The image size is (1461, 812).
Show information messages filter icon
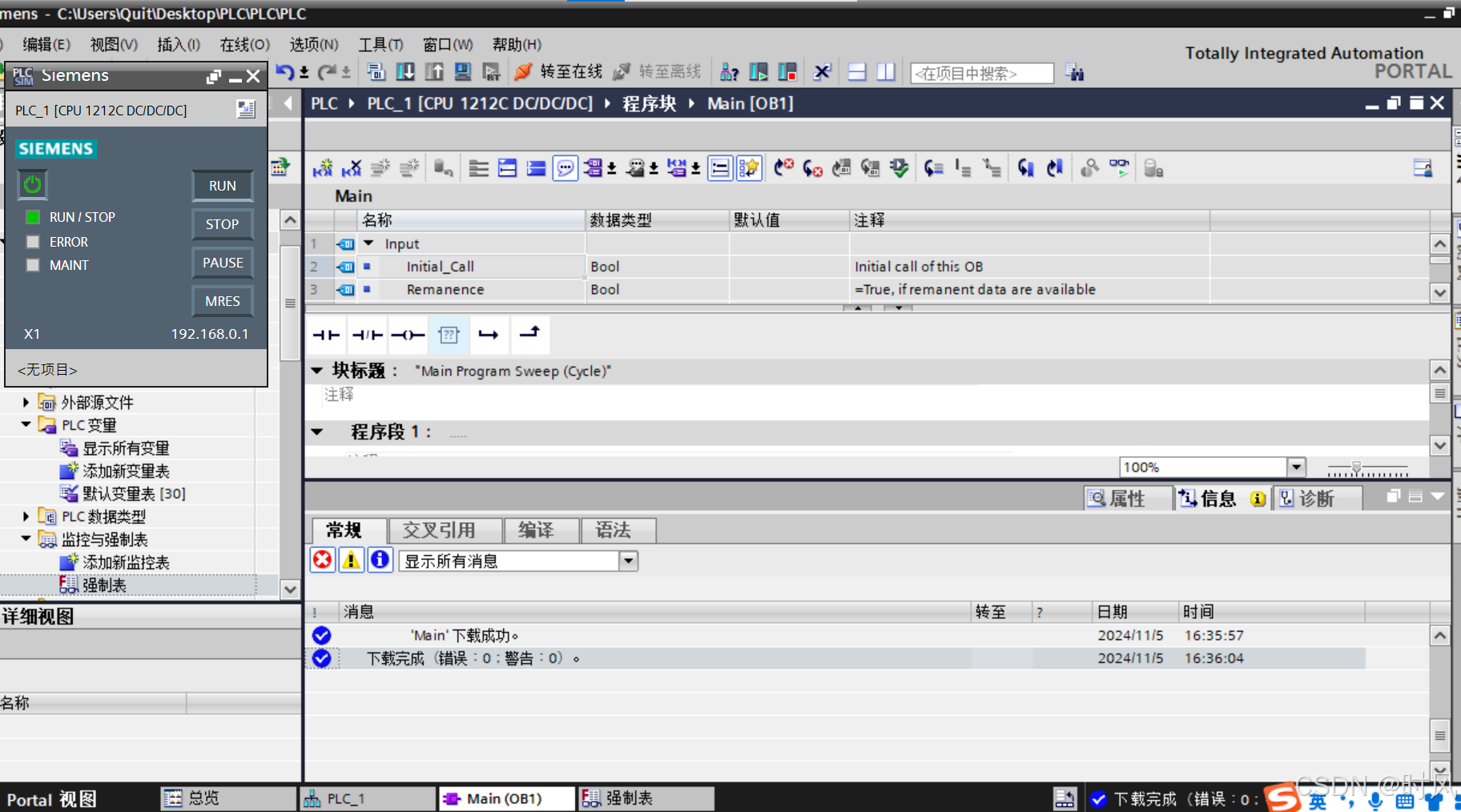click(380, 560)
